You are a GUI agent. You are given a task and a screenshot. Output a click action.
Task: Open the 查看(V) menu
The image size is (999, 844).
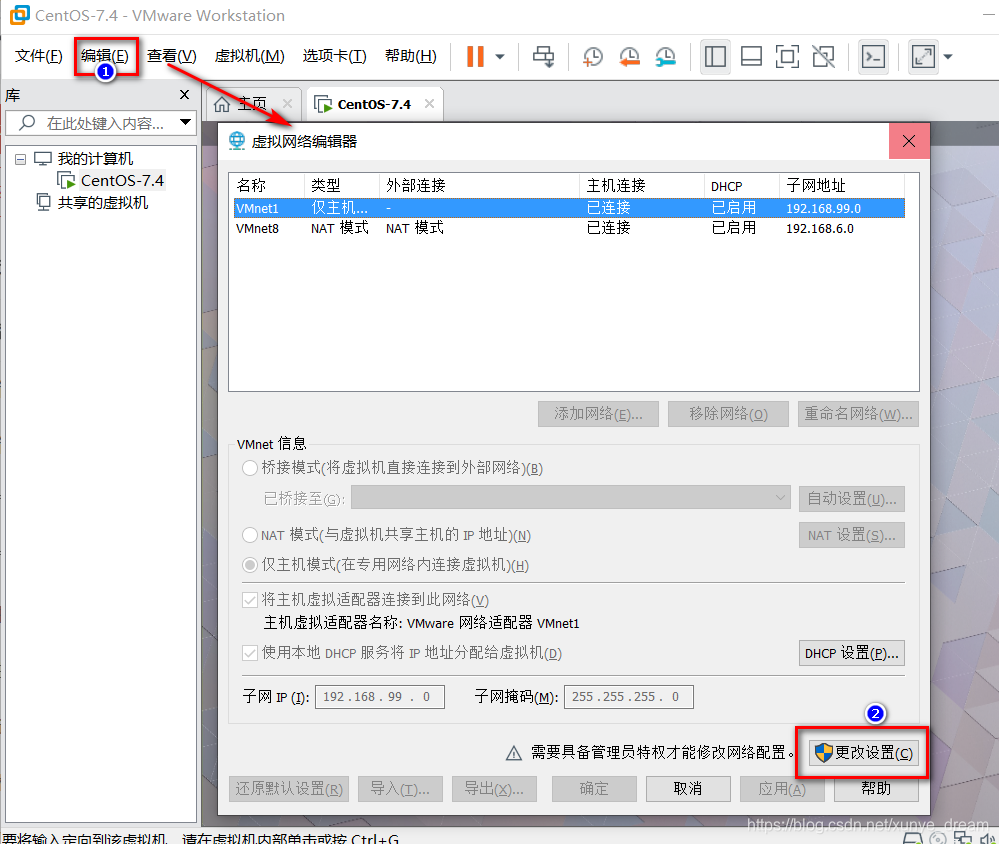tap(172, 56)
